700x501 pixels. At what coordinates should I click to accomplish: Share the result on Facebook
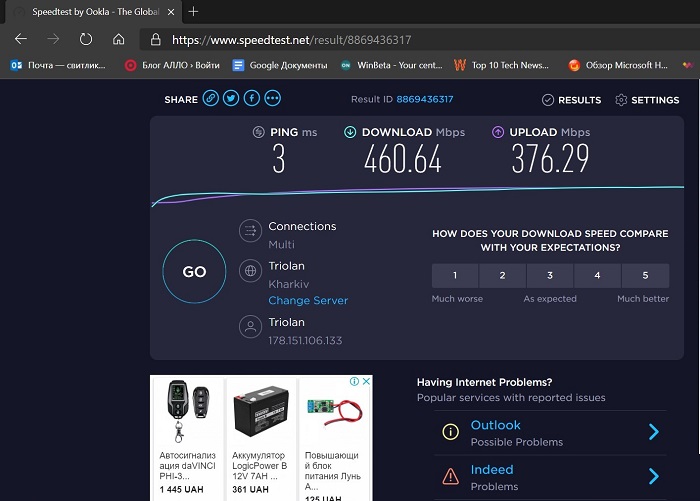click(252, 98)
